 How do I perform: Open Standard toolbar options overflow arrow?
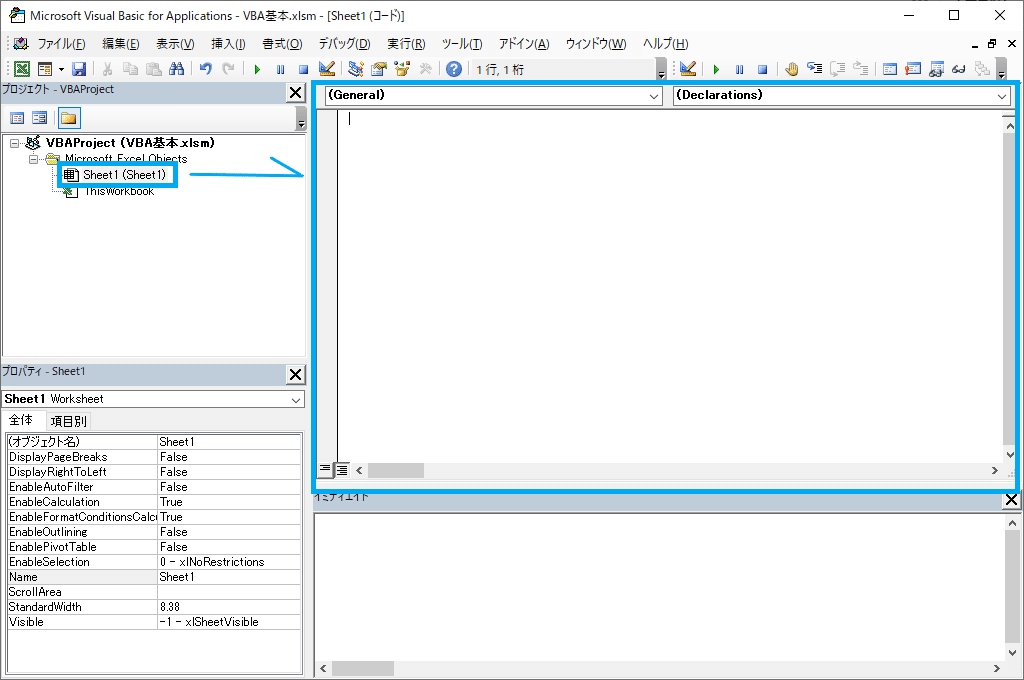662,71
